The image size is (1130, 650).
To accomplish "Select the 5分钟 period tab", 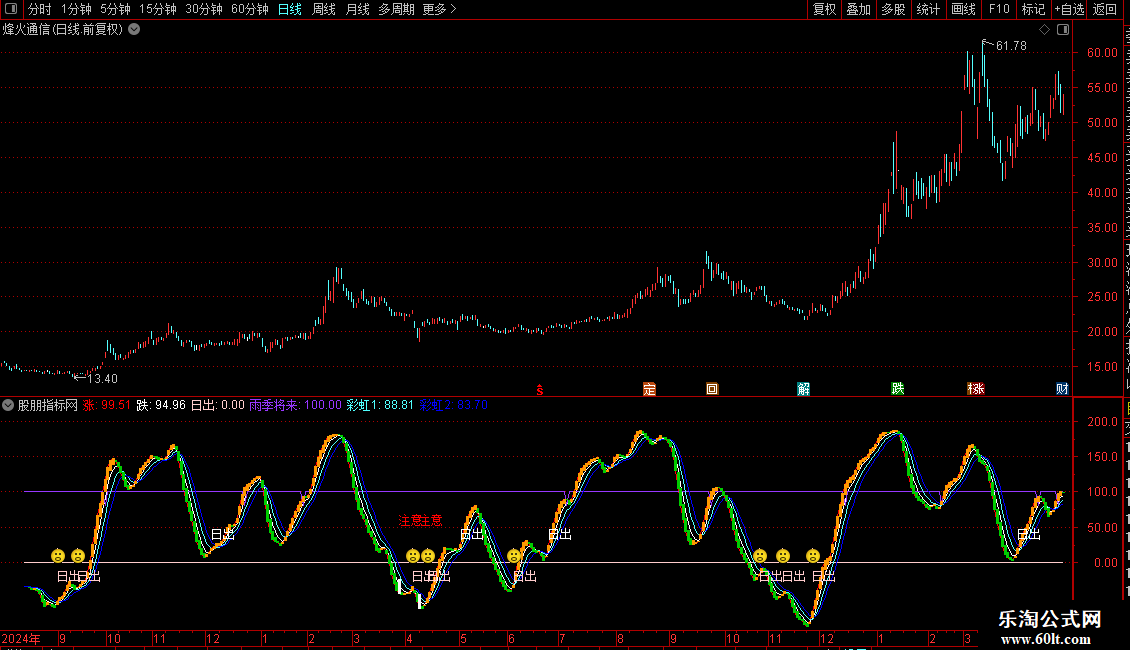I will [115, 9].
